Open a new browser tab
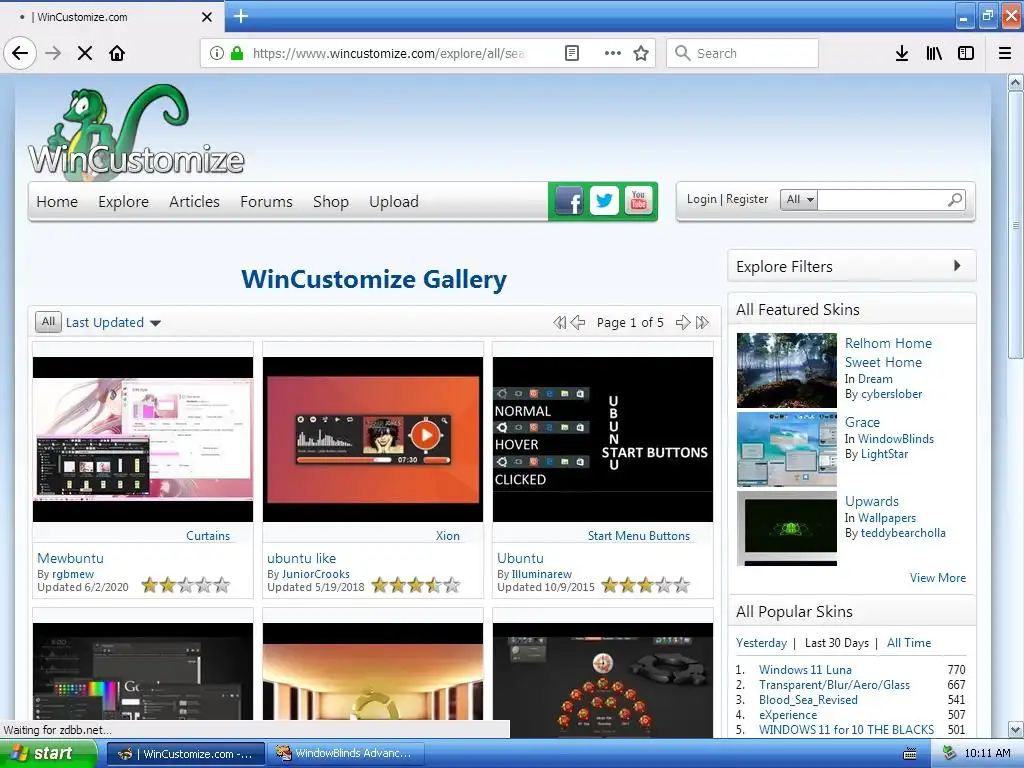The height and width of the screenshot is (768, 1024). click(241, 16)
